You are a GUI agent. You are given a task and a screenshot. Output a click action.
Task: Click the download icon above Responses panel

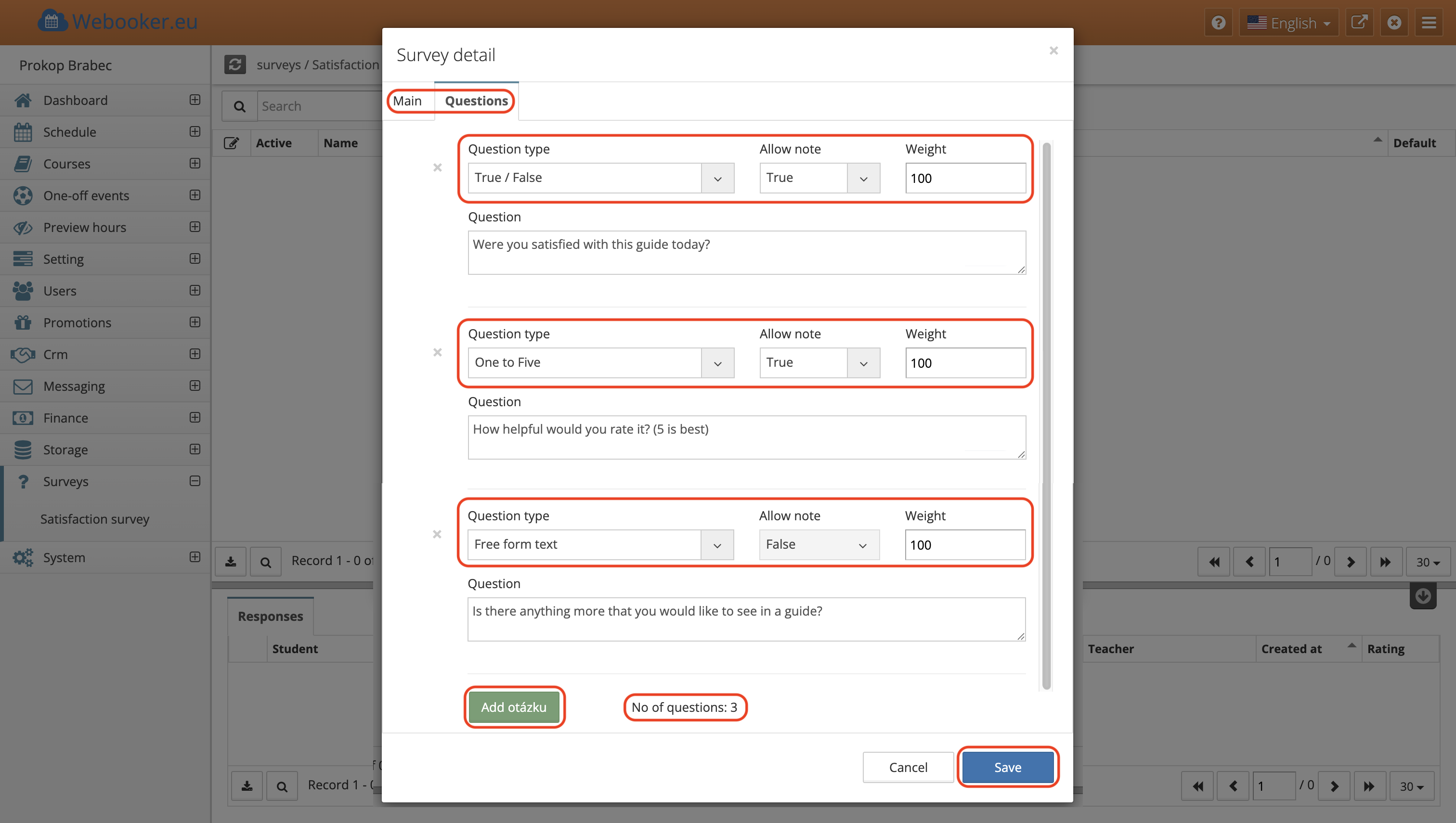231,561
